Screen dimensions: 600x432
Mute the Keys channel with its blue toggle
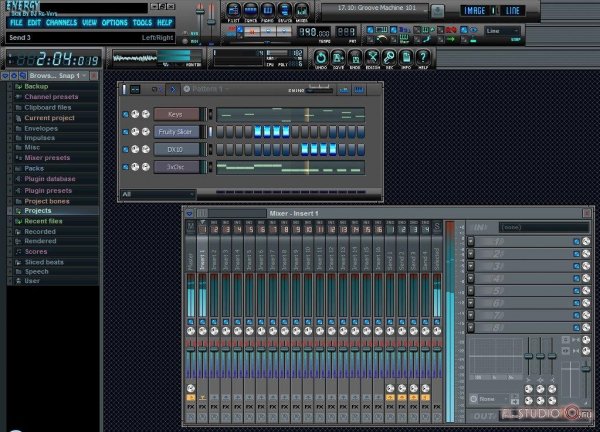[126, 114]
